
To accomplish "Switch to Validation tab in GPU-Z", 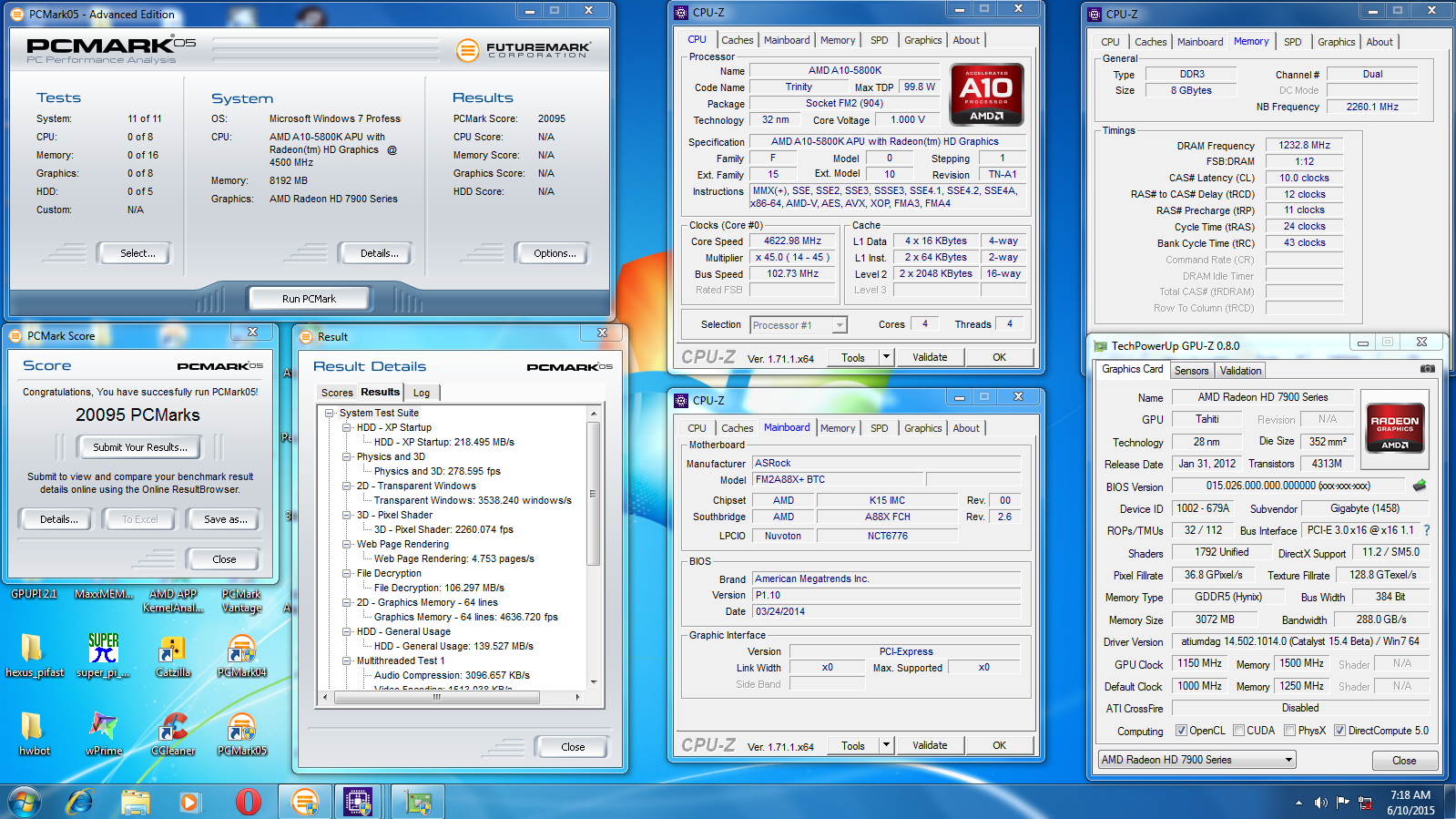I will pyautogui.click(x=1240, y=371).
